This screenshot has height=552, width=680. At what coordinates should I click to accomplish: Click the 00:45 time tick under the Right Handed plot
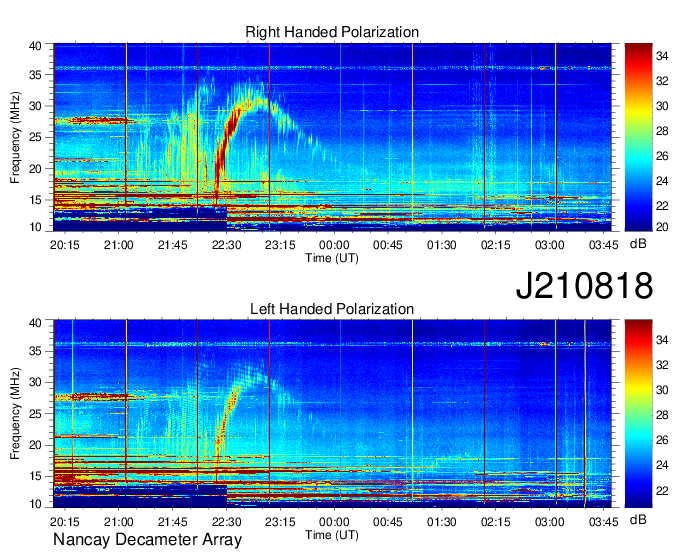(x=388, y=245)
